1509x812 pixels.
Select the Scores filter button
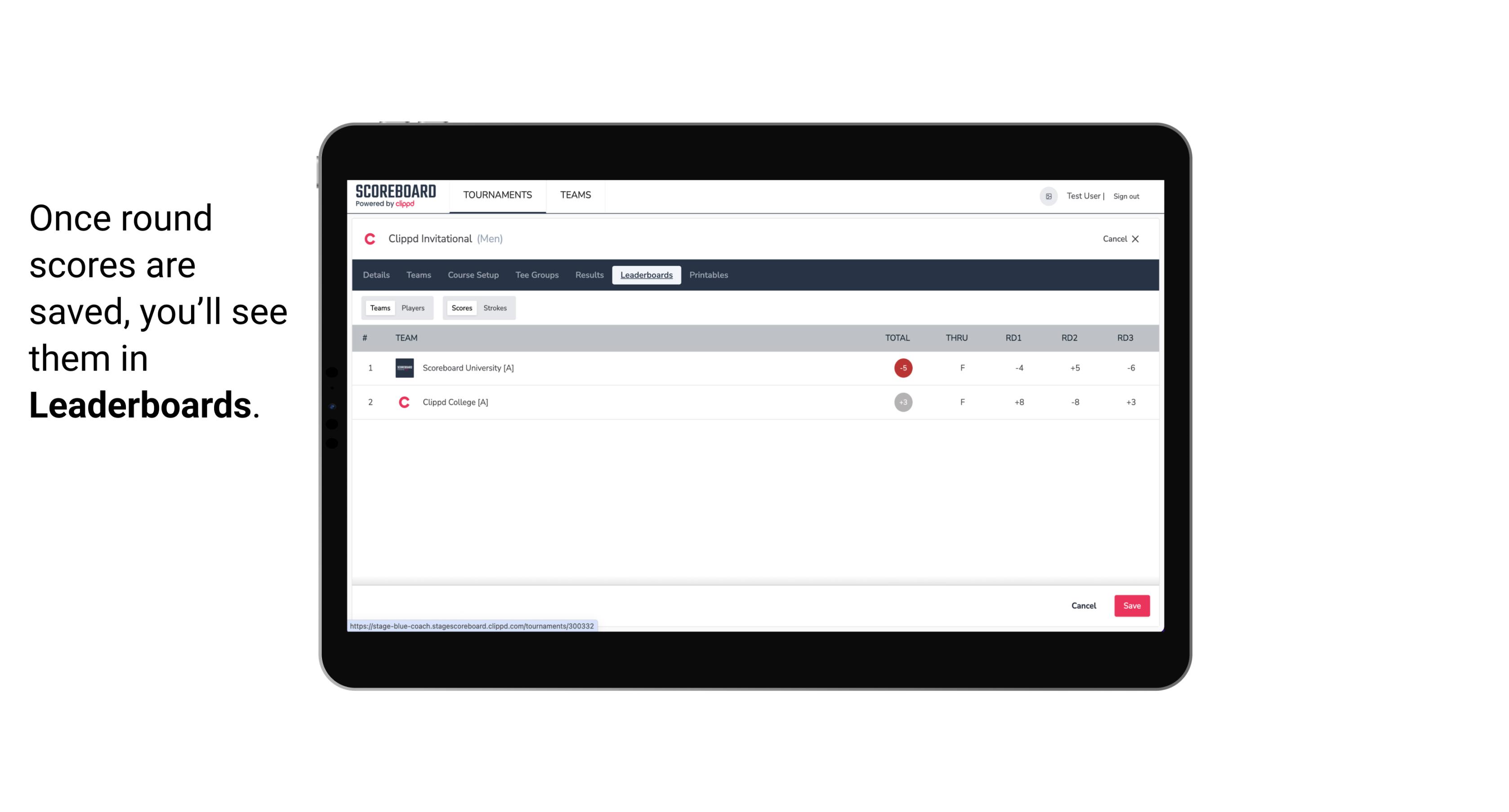click(x=461, y=308)
